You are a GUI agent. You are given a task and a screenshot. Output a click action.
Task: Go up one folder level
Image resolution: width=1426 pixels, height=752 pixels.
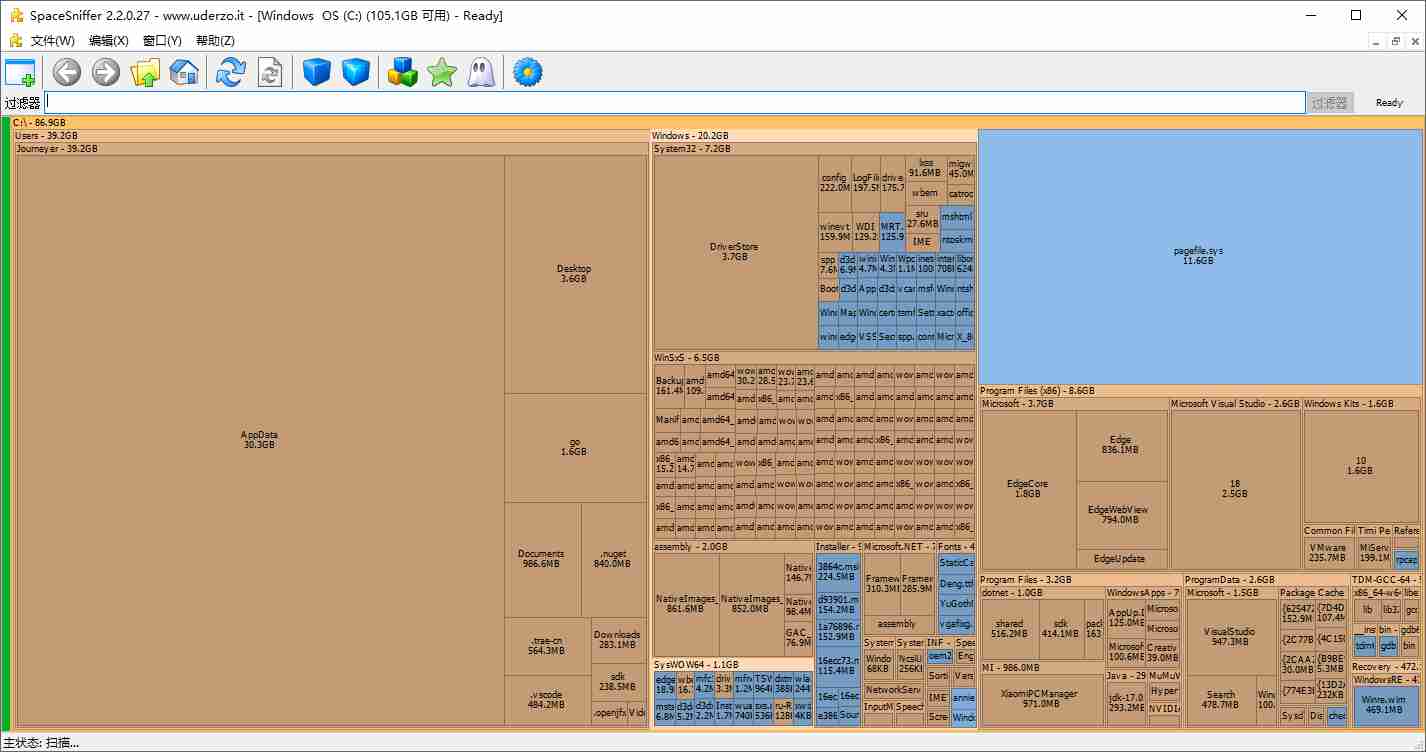(146, 72)
